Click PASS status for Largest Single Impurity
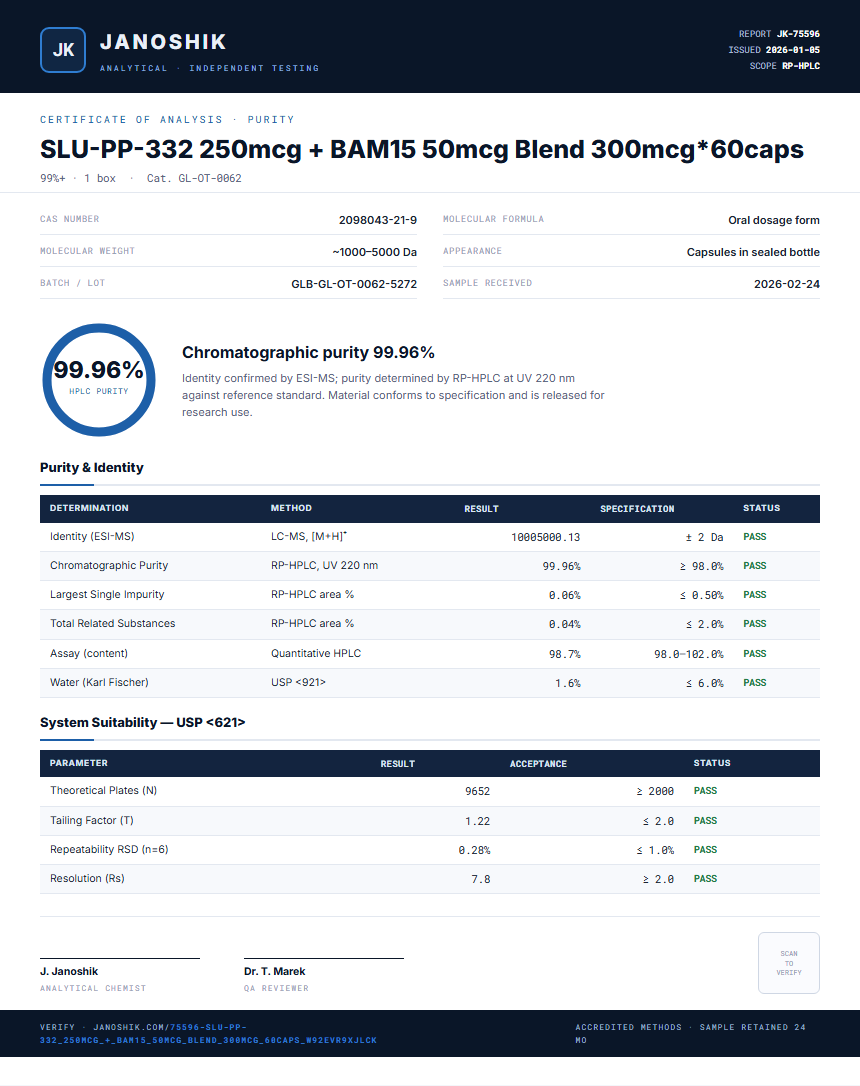The height and width of the screenshot is (1086, 860). click(x=755, y=595)
